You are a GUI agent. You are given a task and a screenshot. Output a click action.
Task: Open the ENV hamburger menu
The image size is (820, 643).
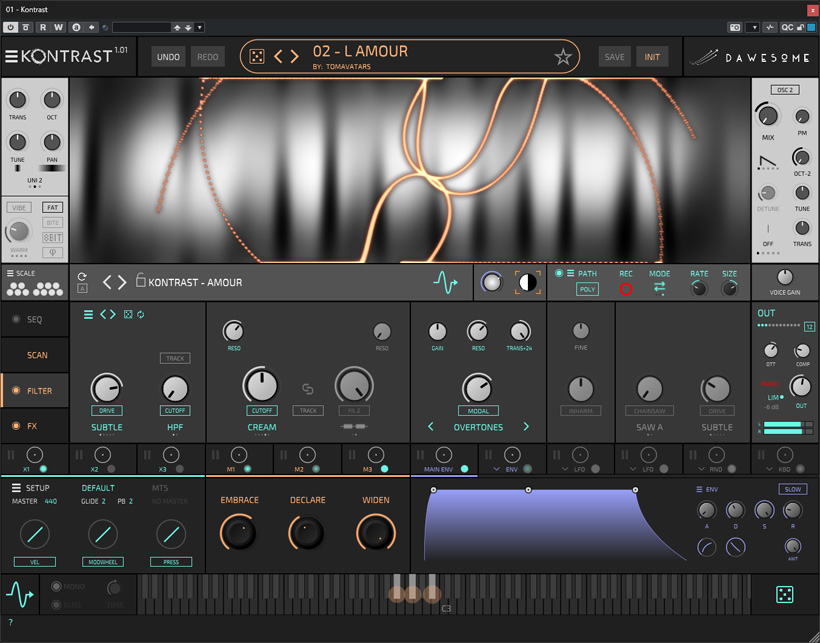(699, 489)
